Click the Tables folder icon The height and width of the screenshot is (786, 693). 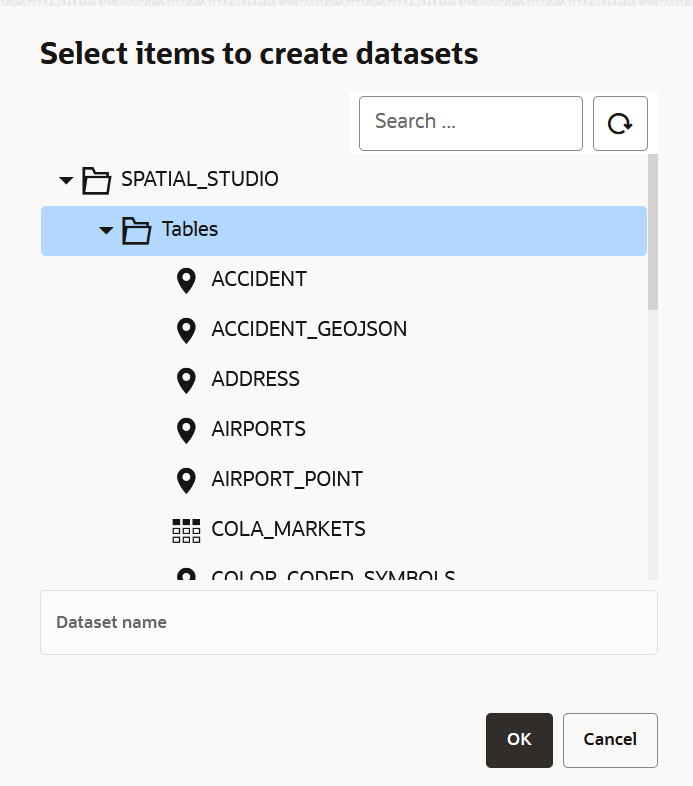click(136, 230)
